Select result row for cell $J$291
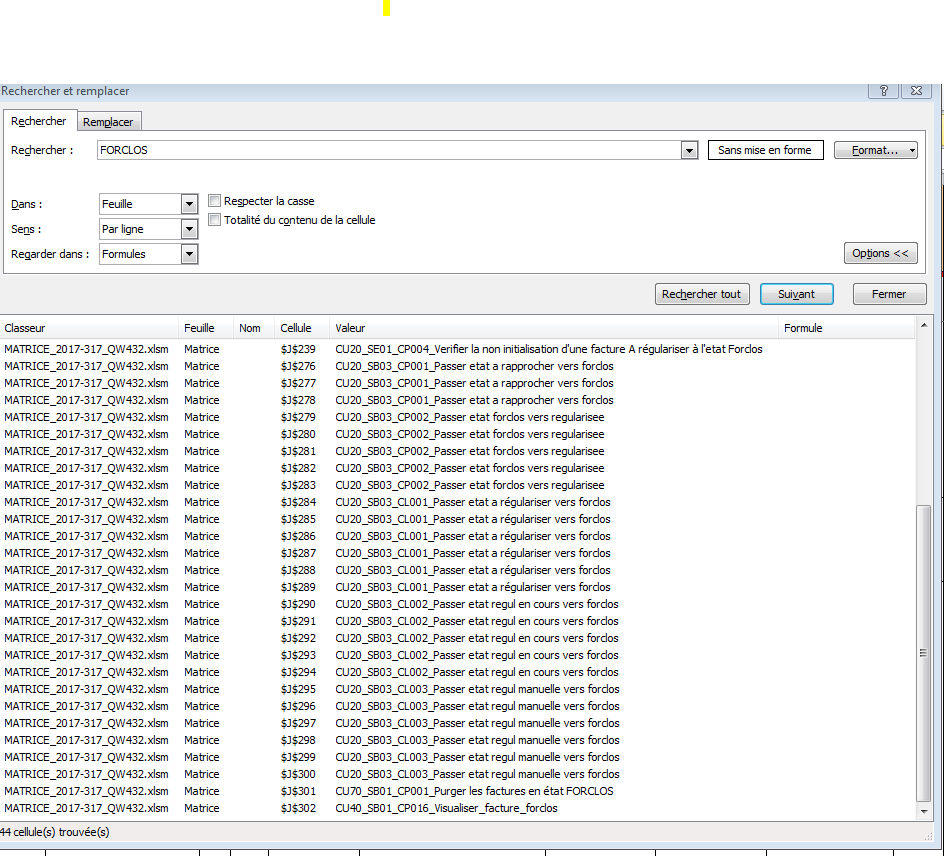The width and height of the screenshot is (944, 856). pos(458,621)
